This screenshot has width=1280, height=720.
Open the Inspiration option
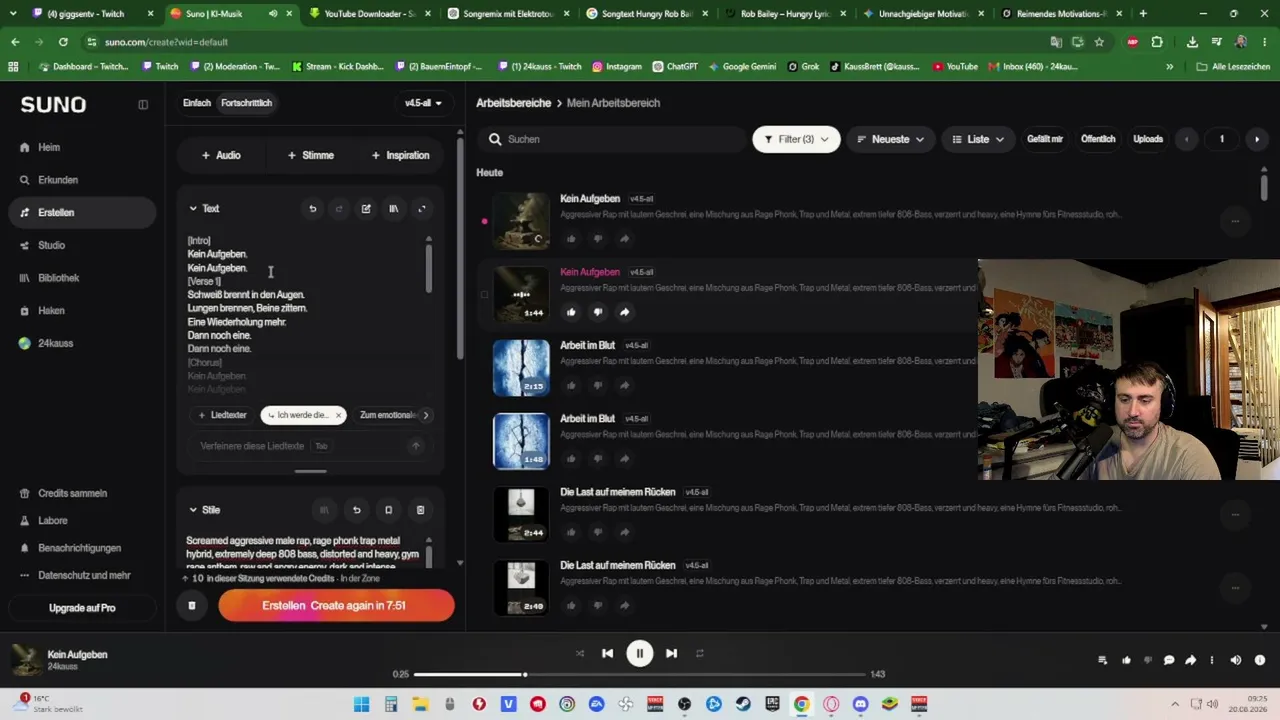400,155
